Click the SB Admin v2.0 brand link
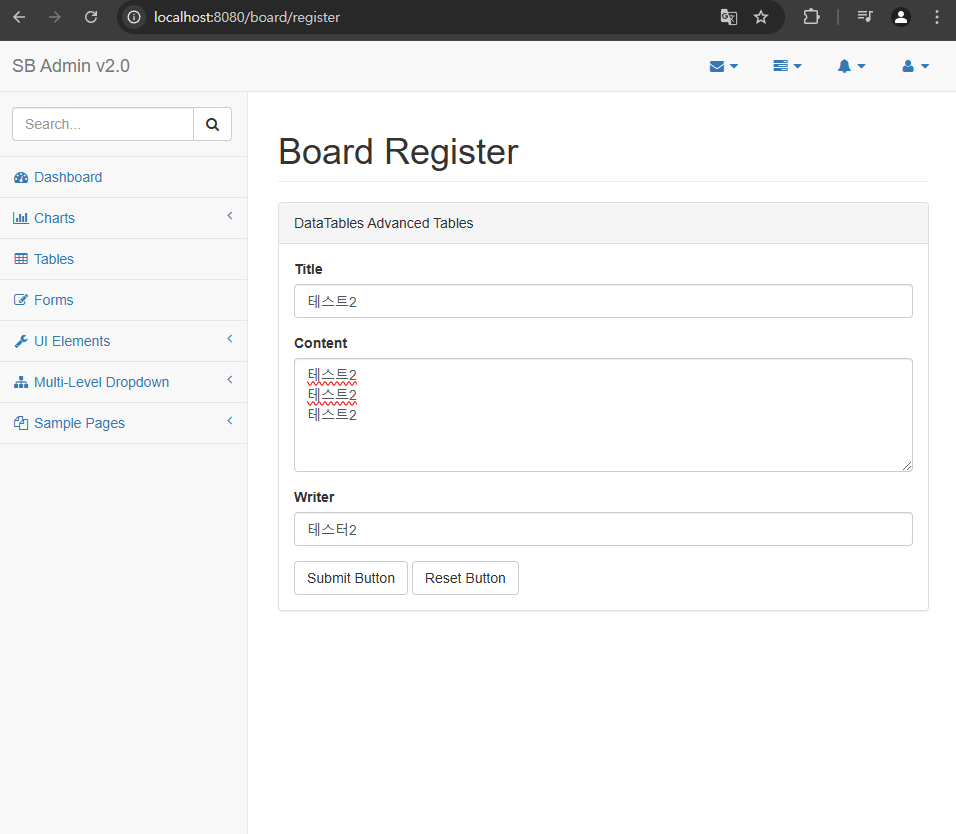This screenshot has height=834, width=956. click(x=71, y=66)
